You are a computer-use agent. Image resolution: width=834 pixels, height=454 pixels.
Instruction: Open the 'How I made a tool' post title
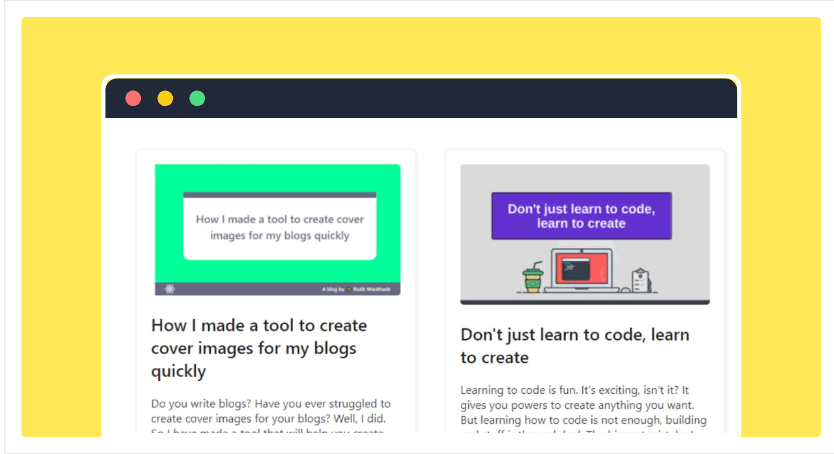pyautogui.click(x=259, y=348)
